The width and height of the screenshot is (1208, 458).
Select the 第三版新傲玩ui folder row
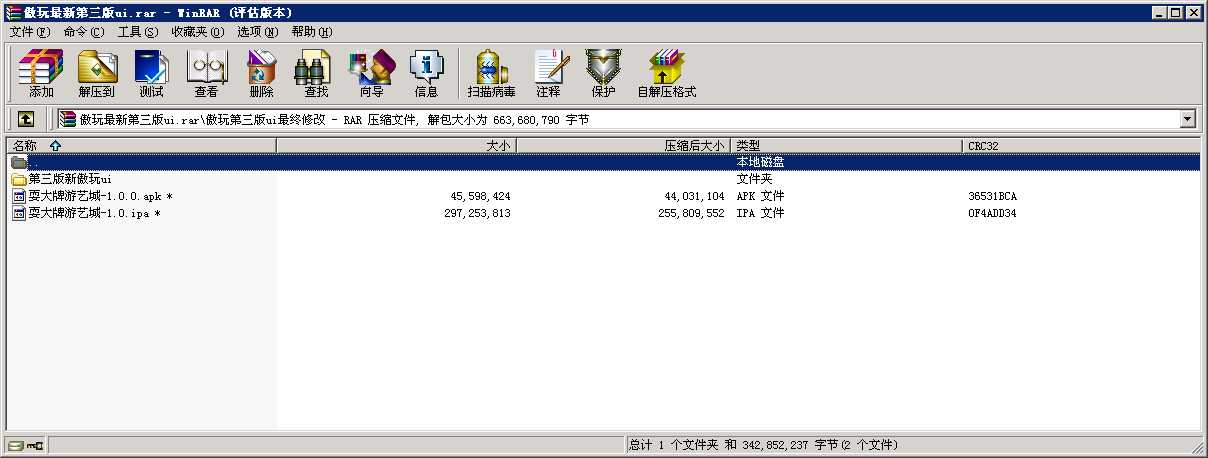coord(603,179)
